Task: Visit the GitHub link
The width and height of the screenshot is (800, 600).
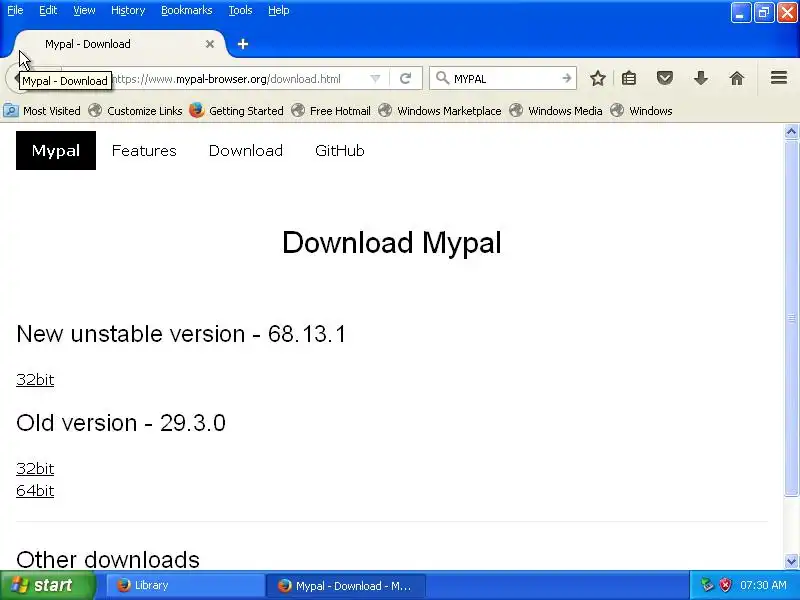Action: tap(340, 151)
